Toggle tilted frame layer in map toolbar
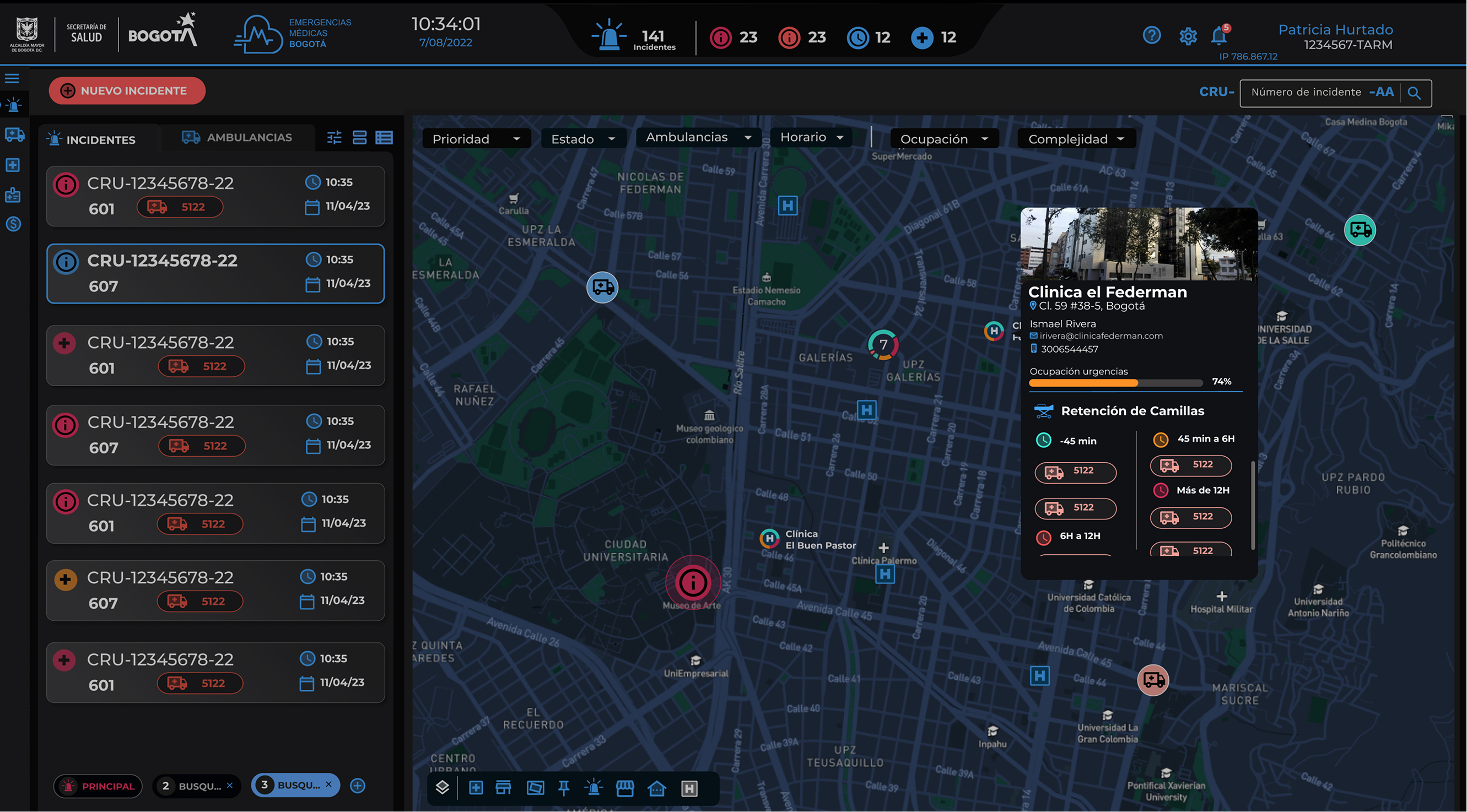This screenshot has width=1467, height=812. click(535, 788)
